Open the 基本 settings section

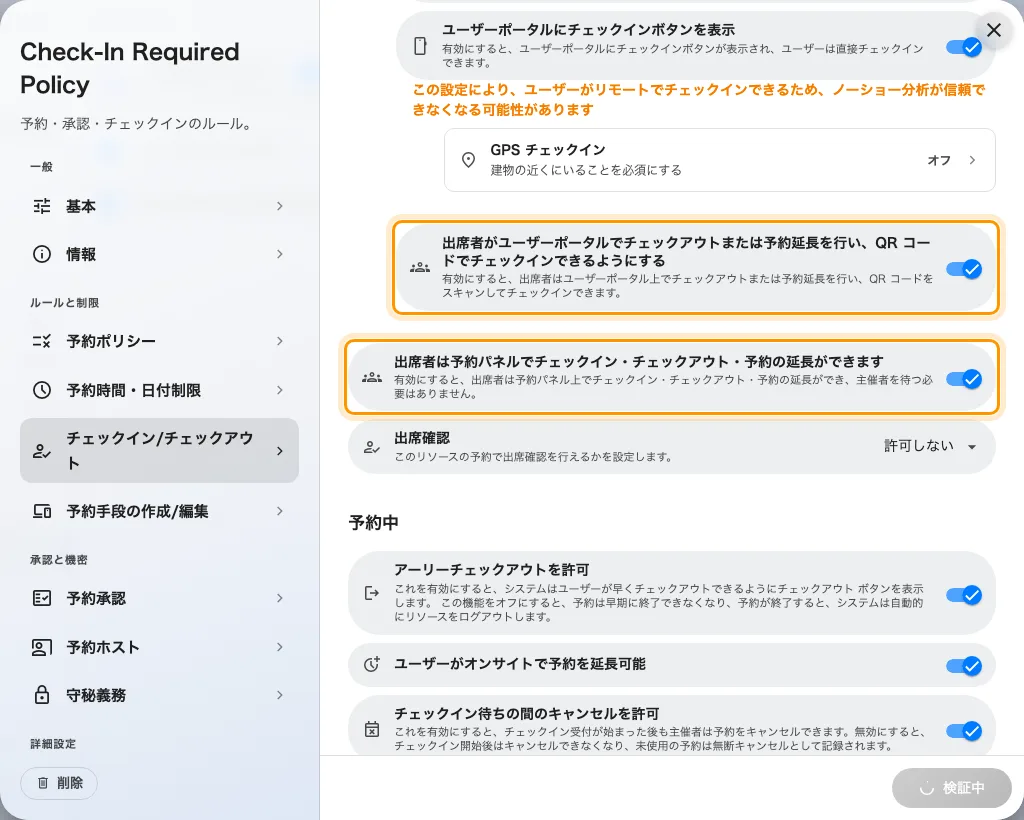coord(159,206)
